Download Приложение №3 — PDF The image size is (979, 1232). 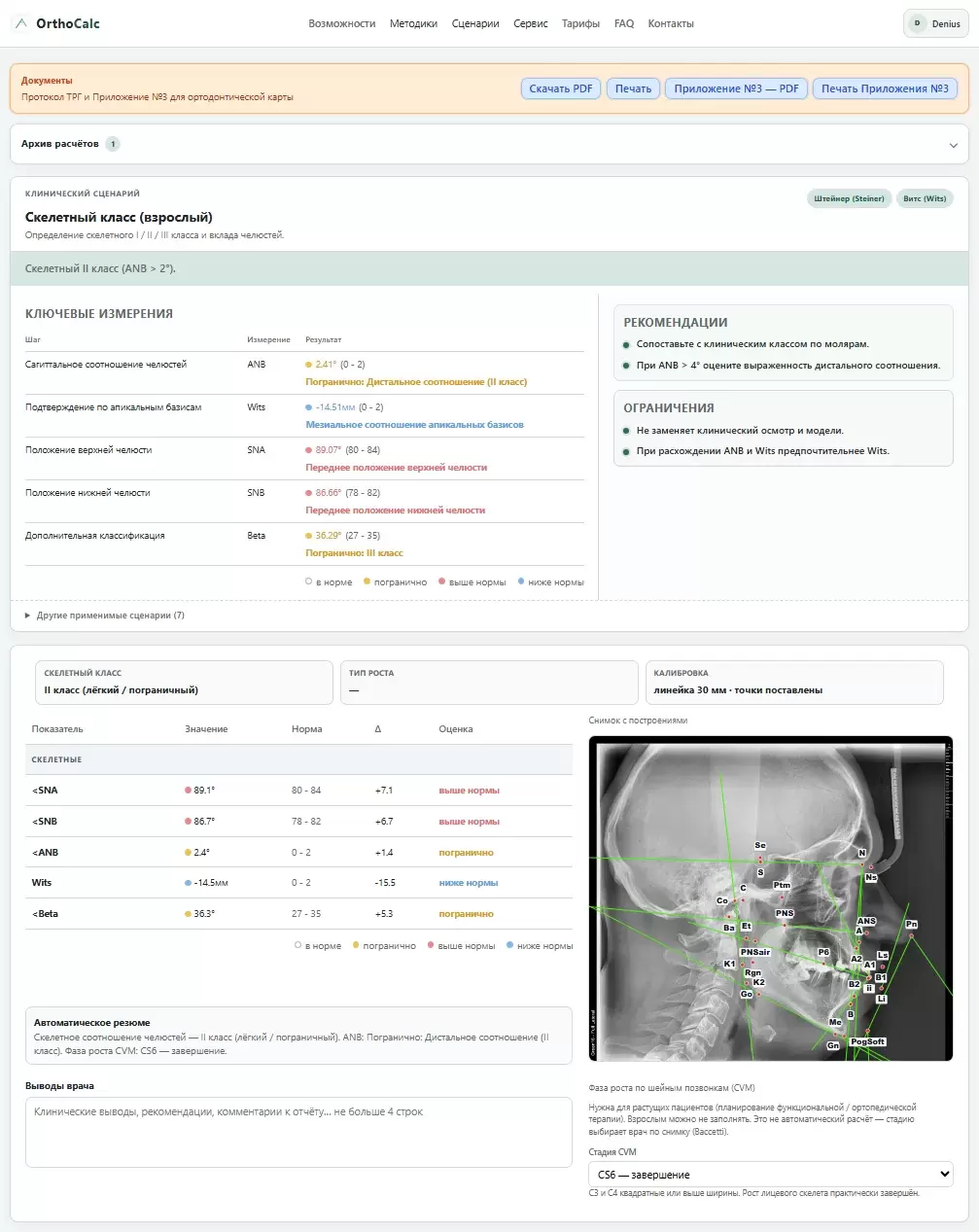point(737,88)
